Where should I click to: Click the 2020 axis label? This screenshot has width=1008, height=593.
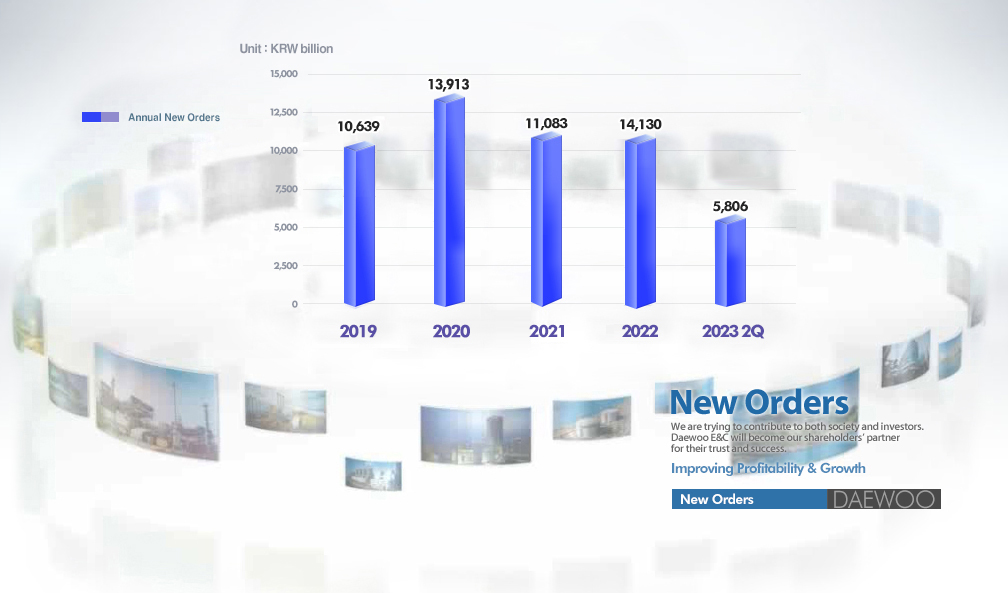[x=451, y=331]
